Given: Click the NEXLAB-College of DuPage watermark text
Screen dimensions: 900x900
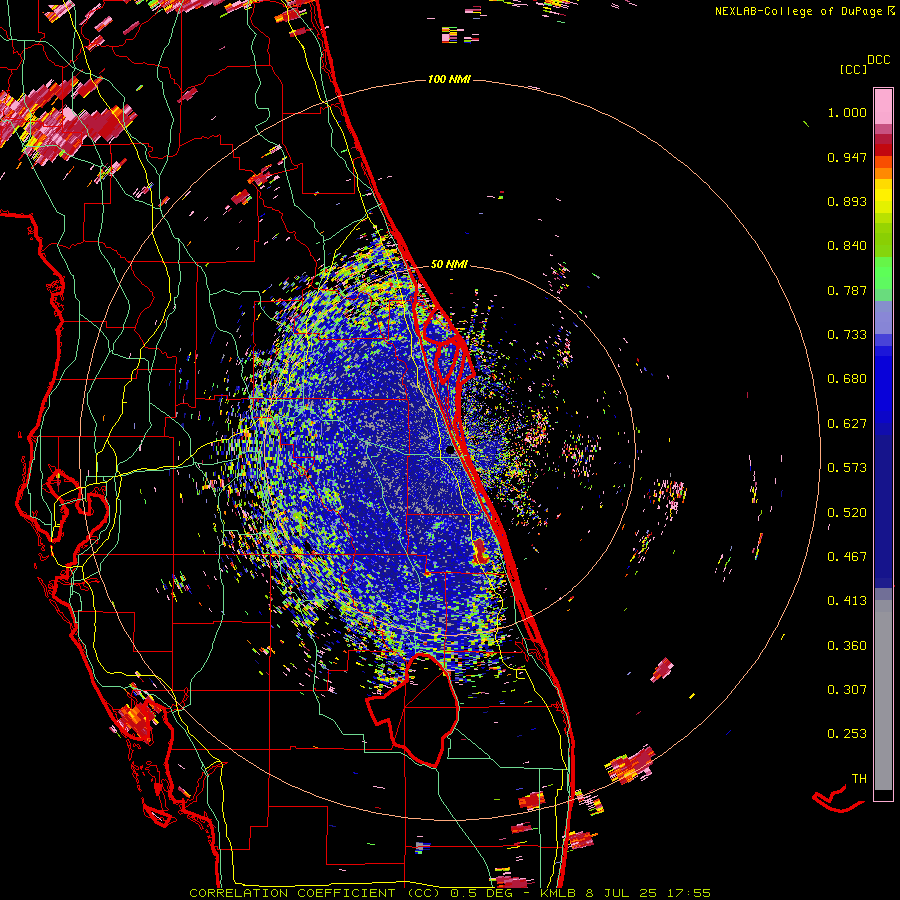Looking at the screenshot, I should (x=805, y=11).
